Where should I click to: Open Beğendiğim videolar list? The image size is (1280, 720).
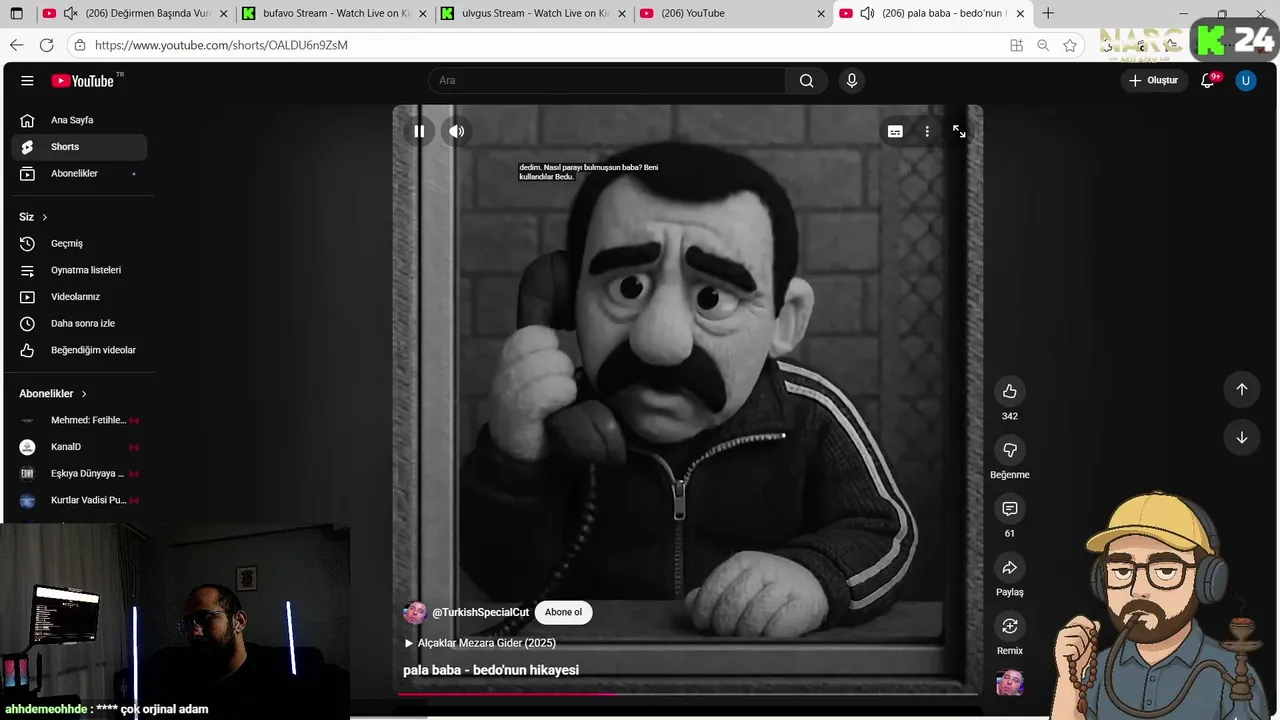coord(79,350)
